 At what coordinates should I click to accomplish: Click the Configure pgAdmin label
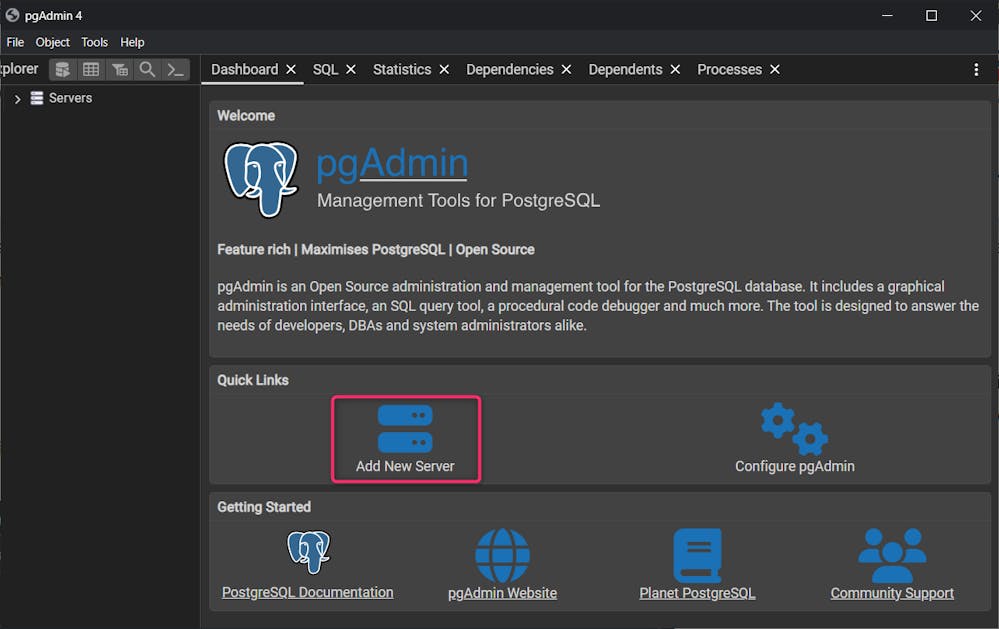(x=795, y=466)
